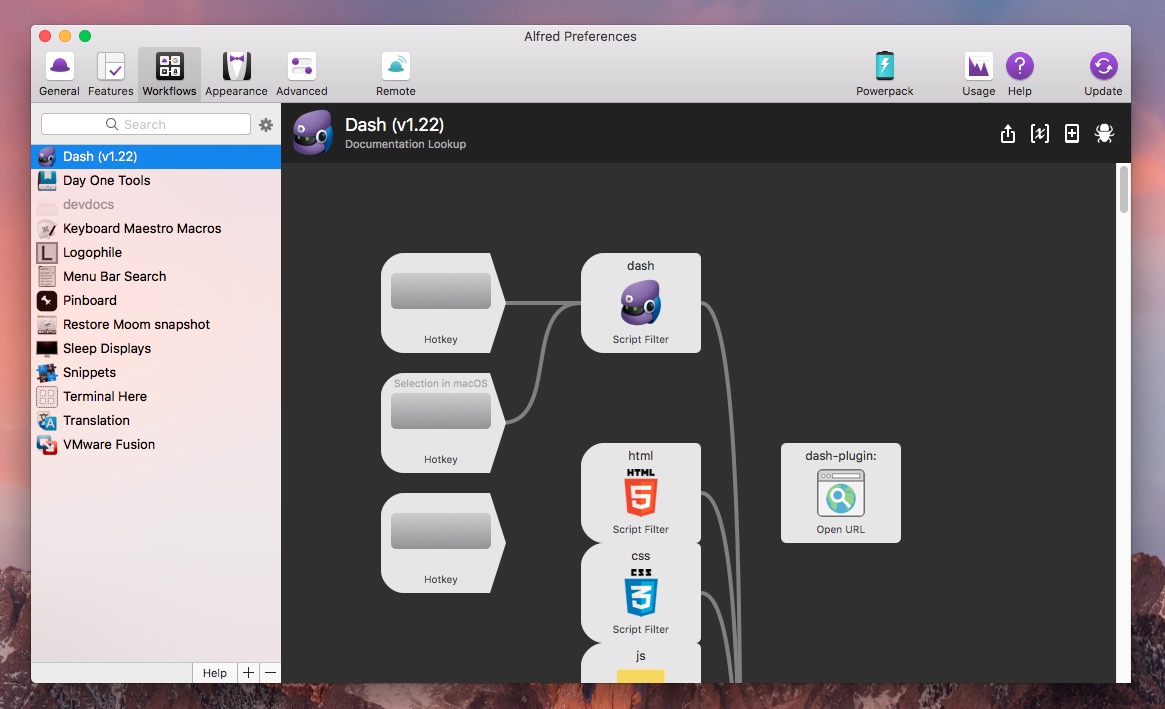1165x709 pixels.
Task: Click the Help button below workflow list
Action: (215, 673)
